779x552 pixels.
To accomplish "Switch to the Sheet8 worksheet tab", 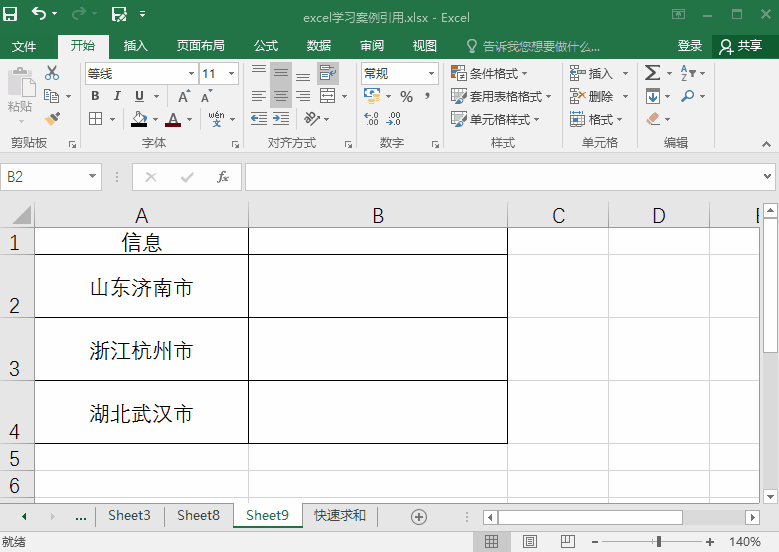I will point(198,516).
